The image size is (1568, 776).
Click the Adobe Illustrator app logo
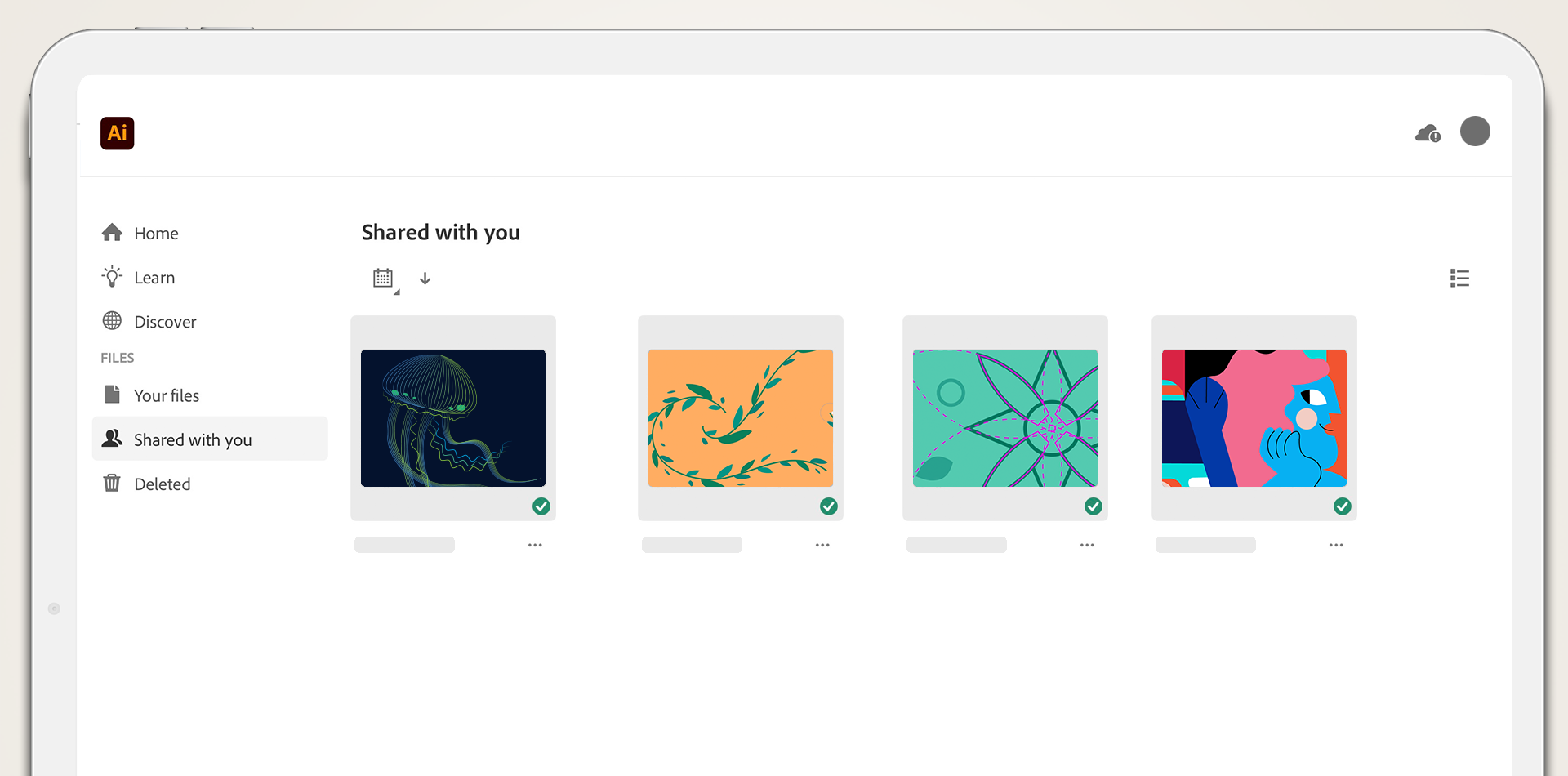pos(117,133)
